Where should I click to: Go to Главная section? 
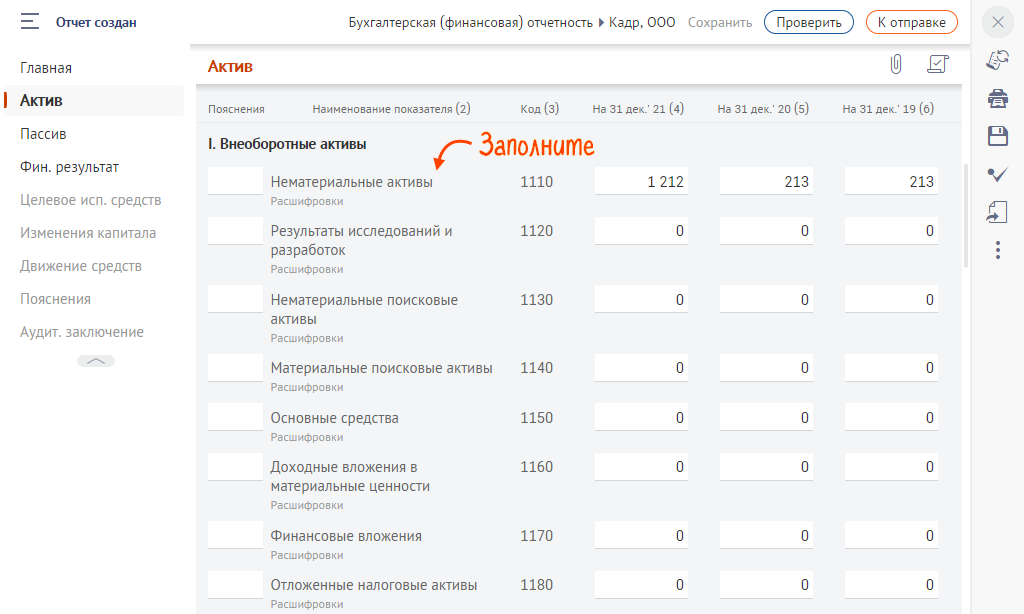46,68
